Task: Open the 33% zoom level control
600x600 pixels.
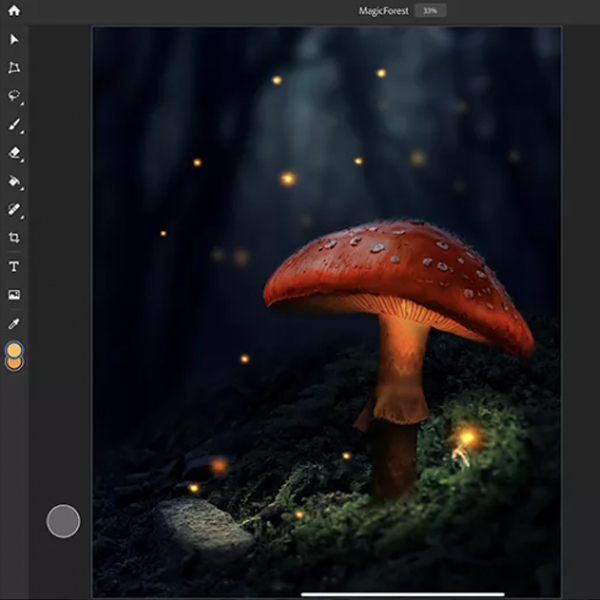Action: click(x=430, y=11)
